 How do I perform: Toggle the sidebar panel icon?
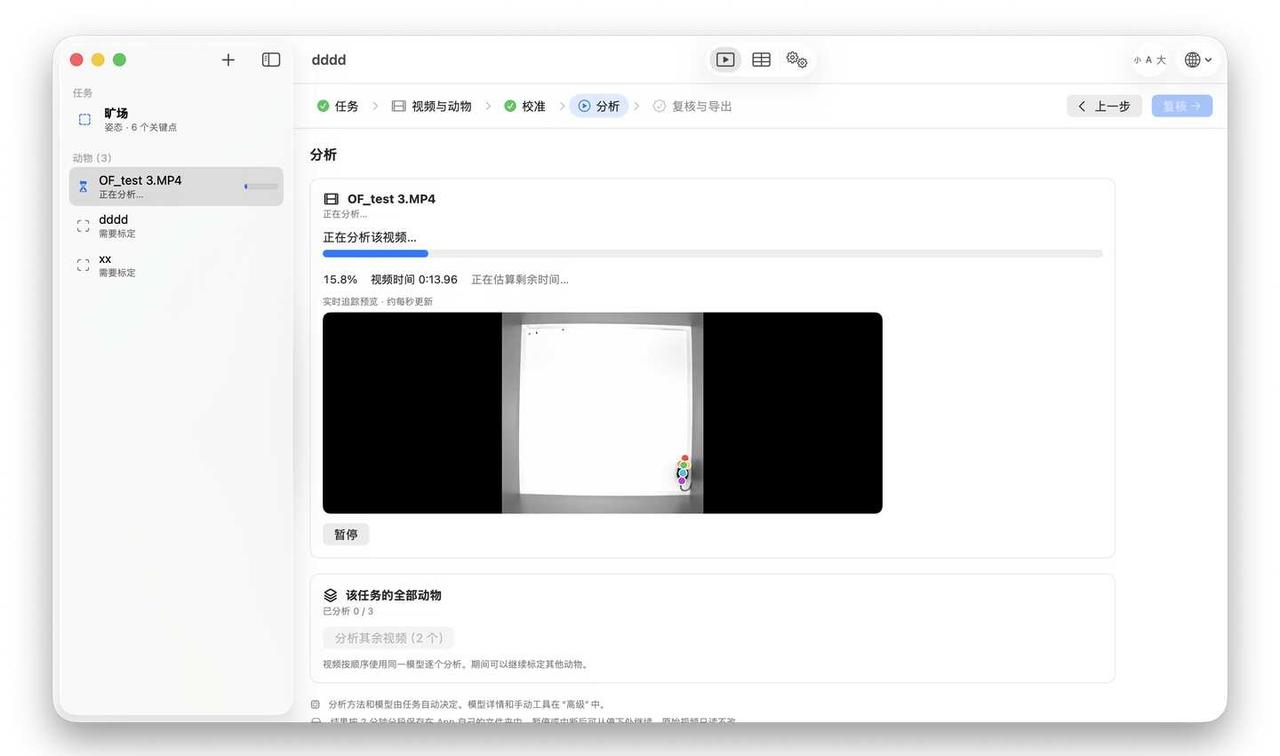pos(271,60)
